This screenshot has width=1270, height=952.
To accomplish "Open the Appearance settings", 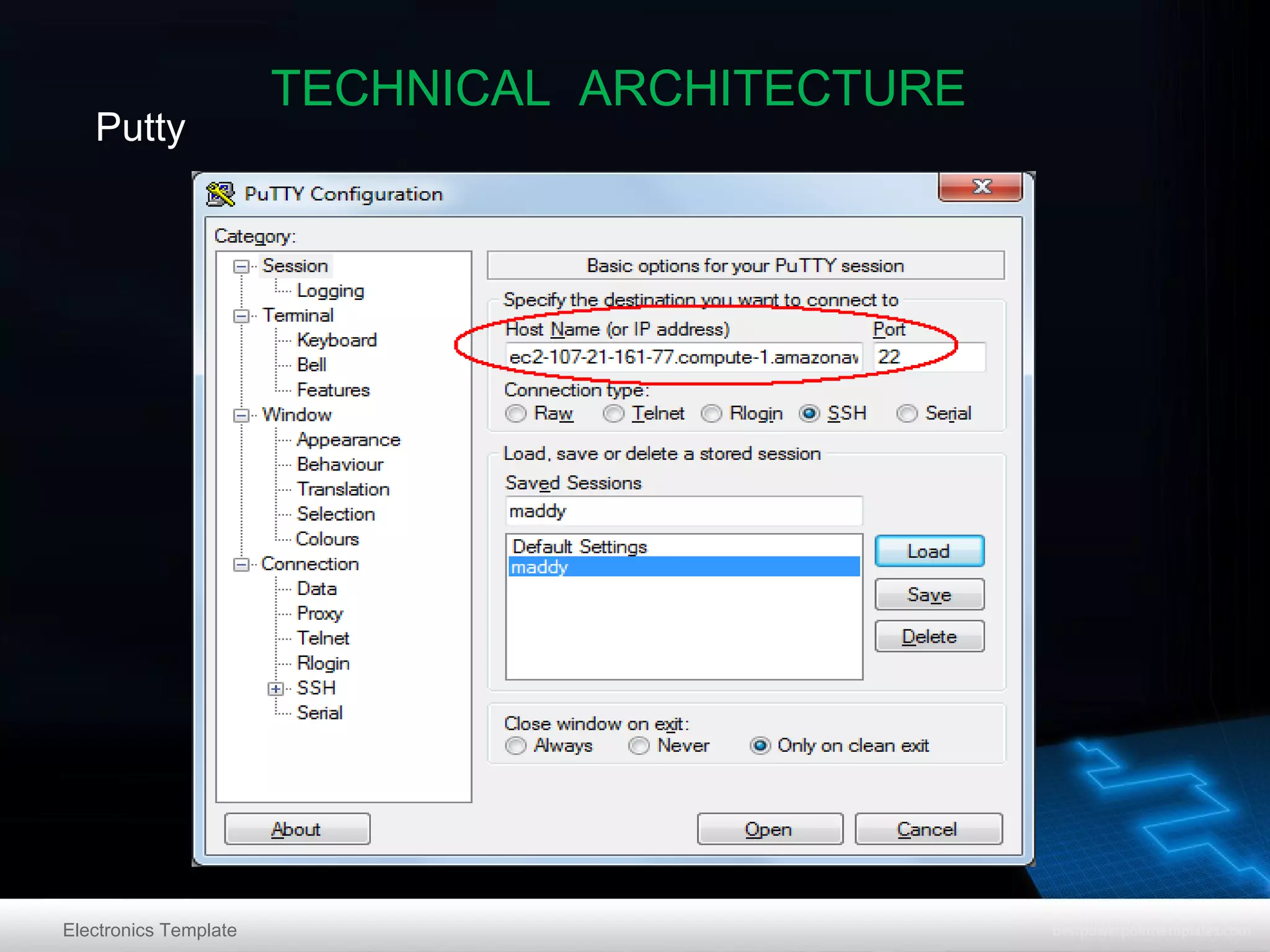I will pos(349,439).
